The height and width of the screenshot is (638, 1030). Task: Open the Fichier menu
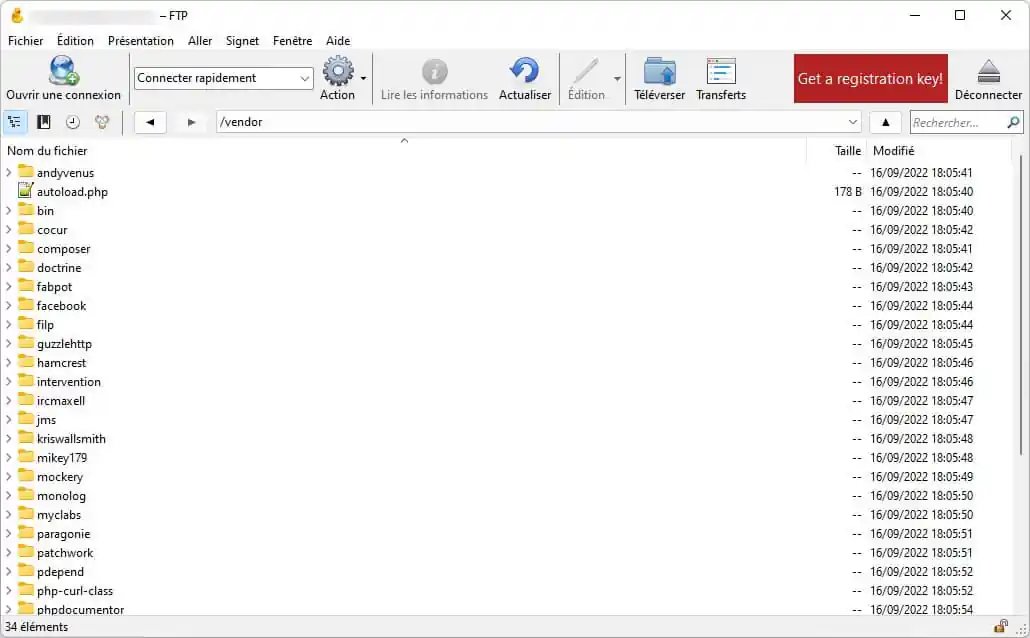click(26, 41)
